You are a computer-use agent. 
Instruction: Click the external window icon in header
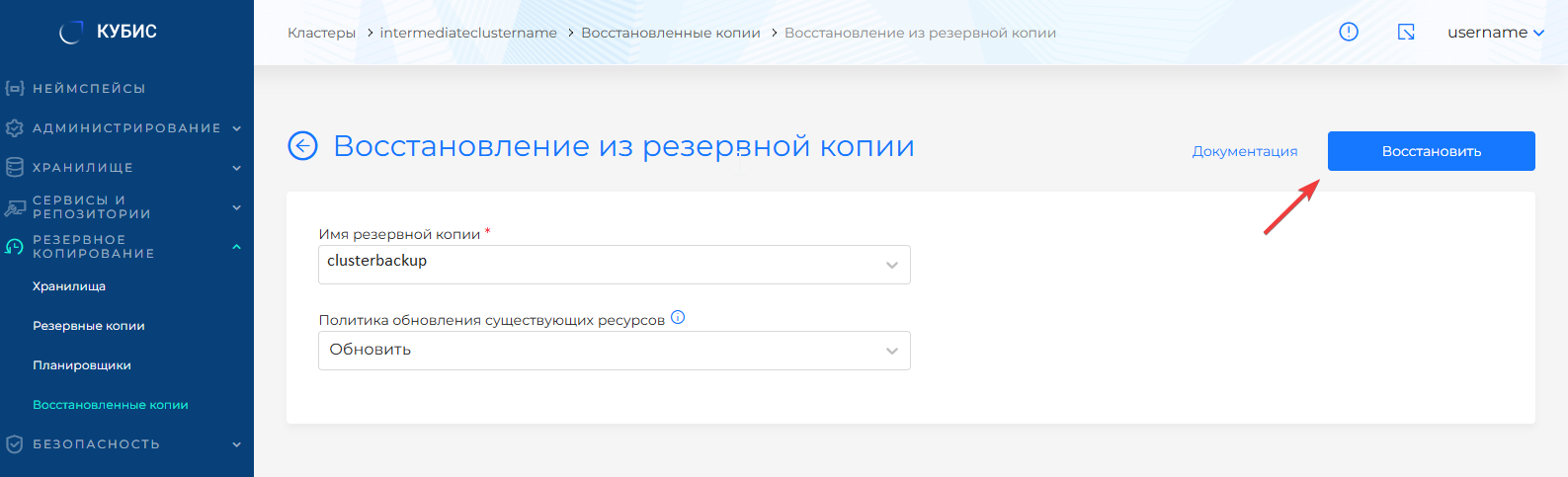[1406, 33]
